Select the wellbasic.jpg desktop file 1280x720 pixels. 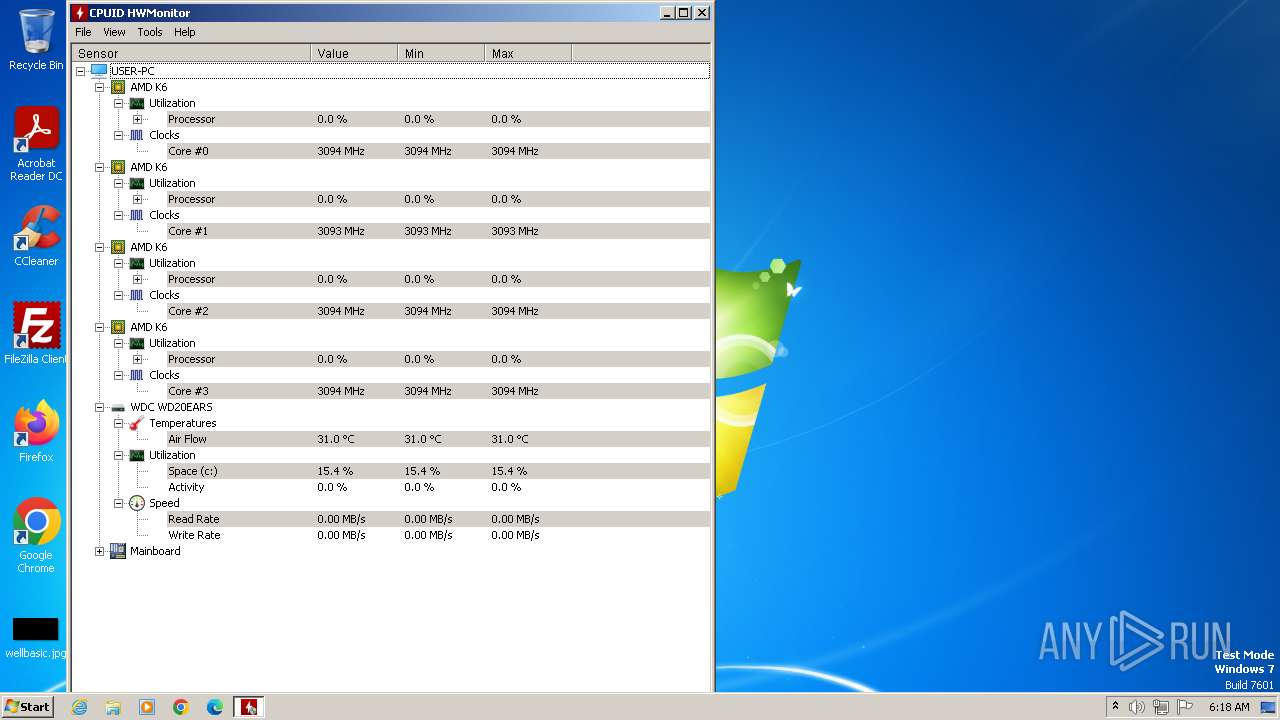36,637
